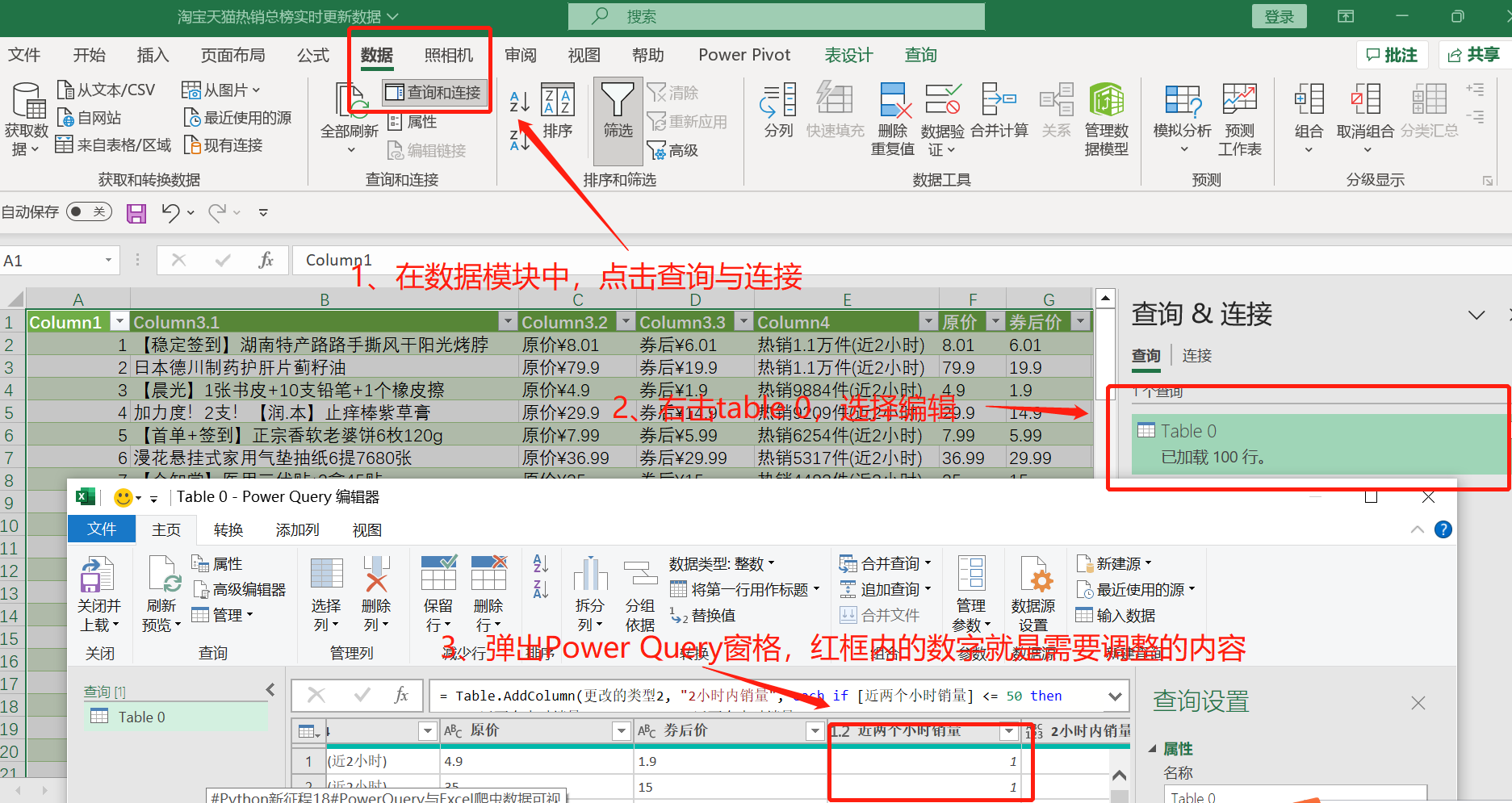1512x803 pixels.
Task: Click the 批注 comments button
Action: coord(1393,55)
